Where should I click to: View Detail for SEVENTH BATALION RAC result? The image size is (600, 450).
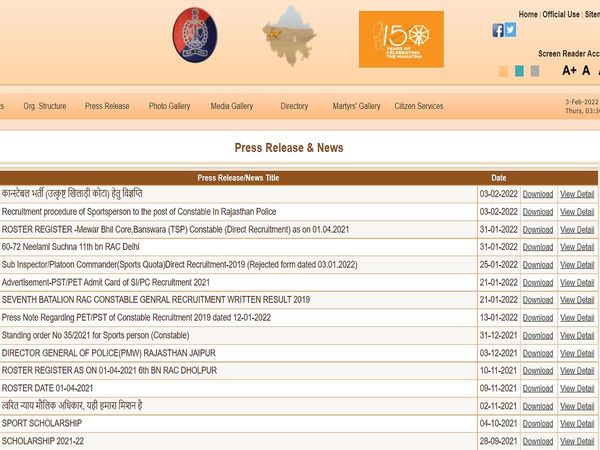click(577, 300)
